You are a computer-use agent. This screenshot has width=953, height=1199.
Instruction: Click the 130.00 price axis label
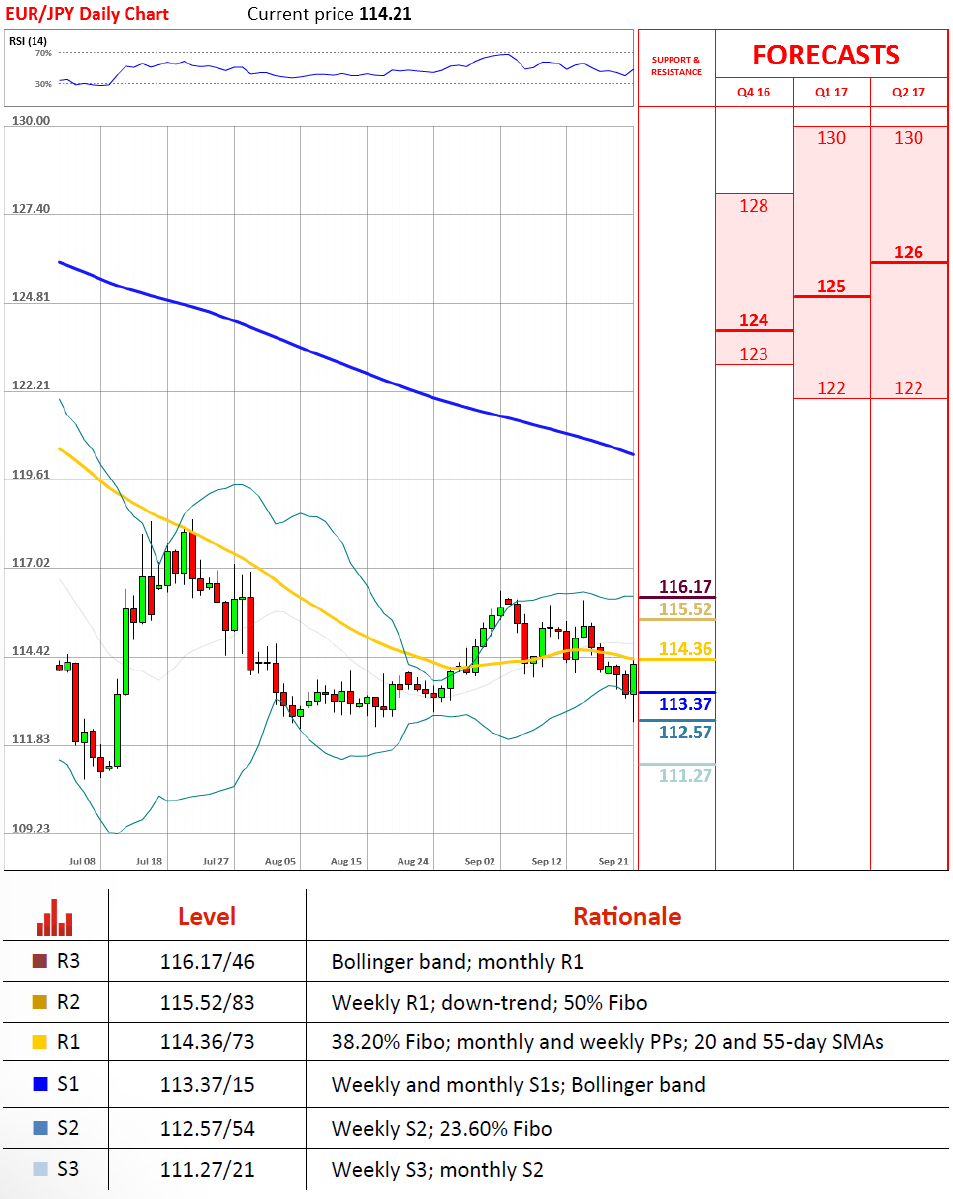point(31,120)
